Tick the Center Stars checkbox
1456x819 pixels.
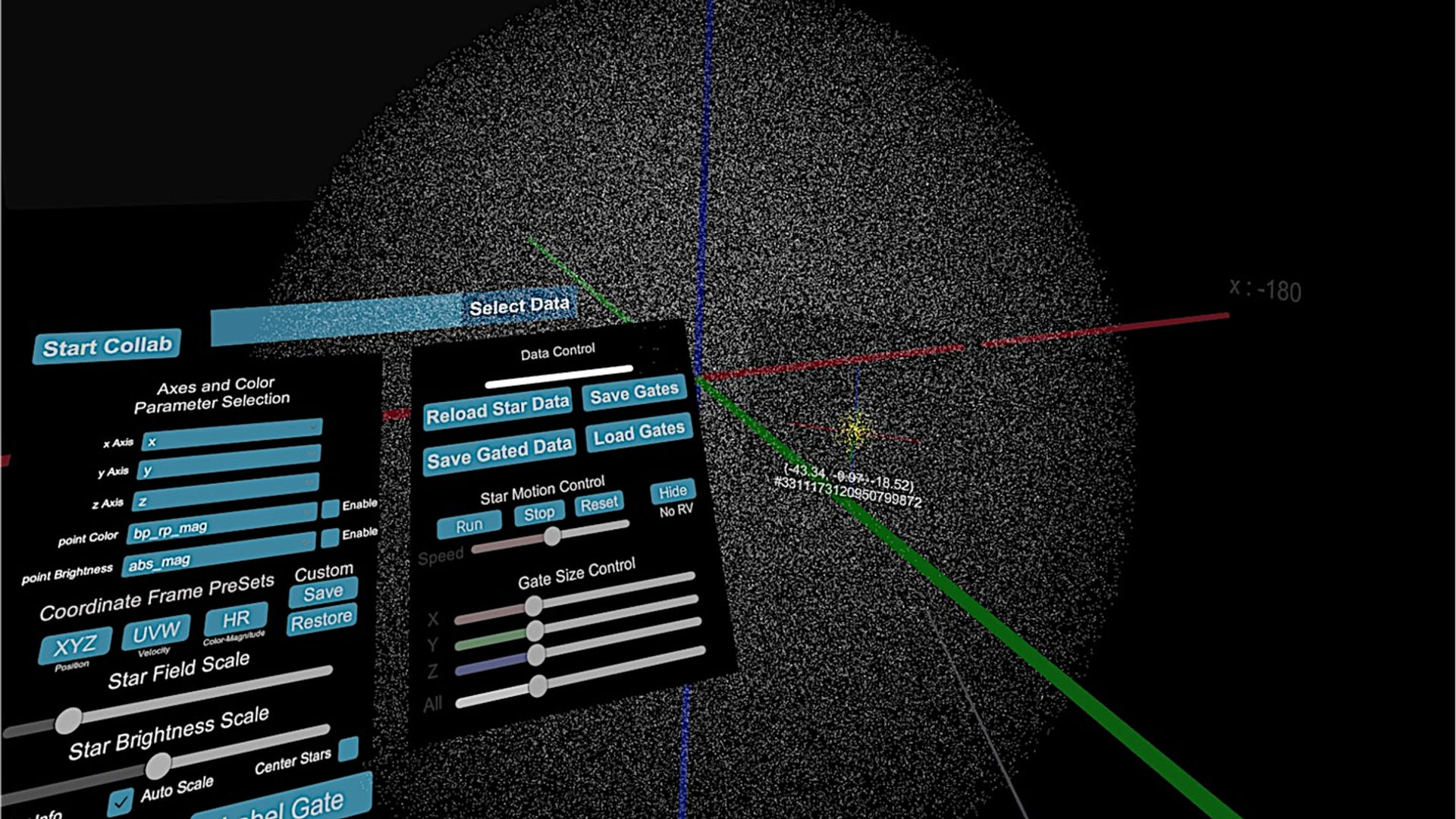pos(348,748)
